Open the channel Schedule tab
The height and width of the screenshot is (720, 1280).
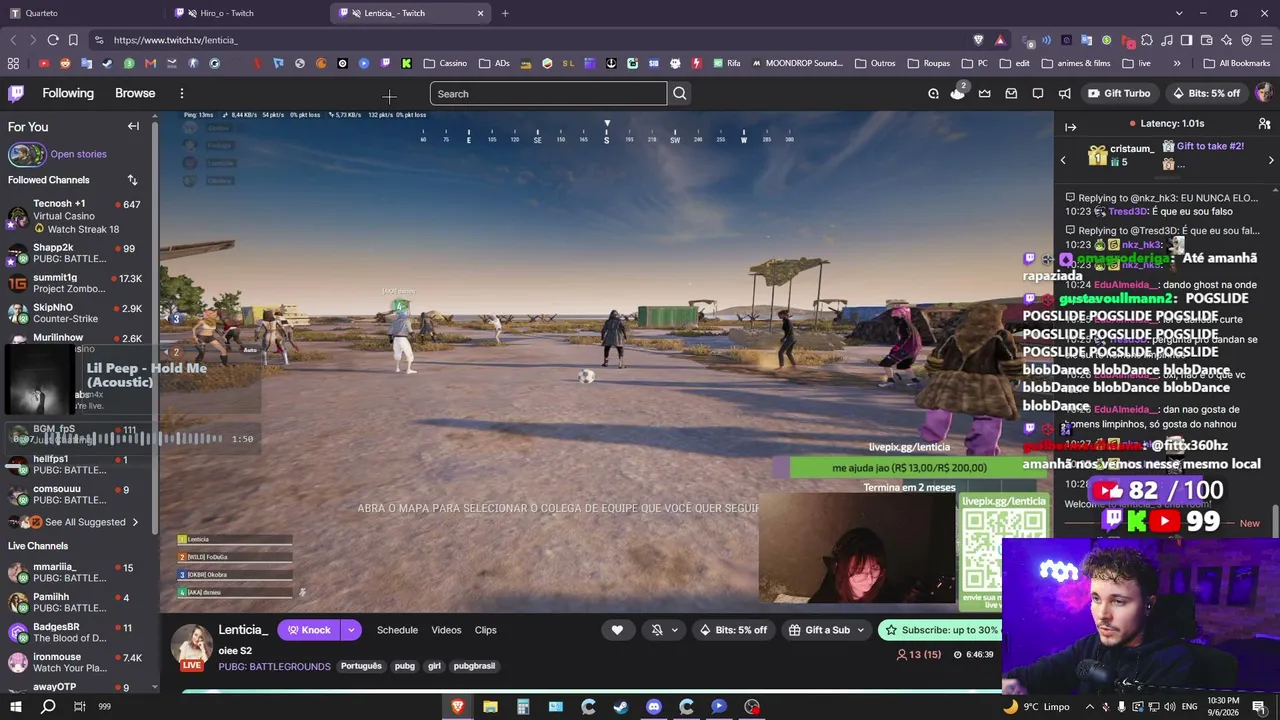tap(397, 630)
